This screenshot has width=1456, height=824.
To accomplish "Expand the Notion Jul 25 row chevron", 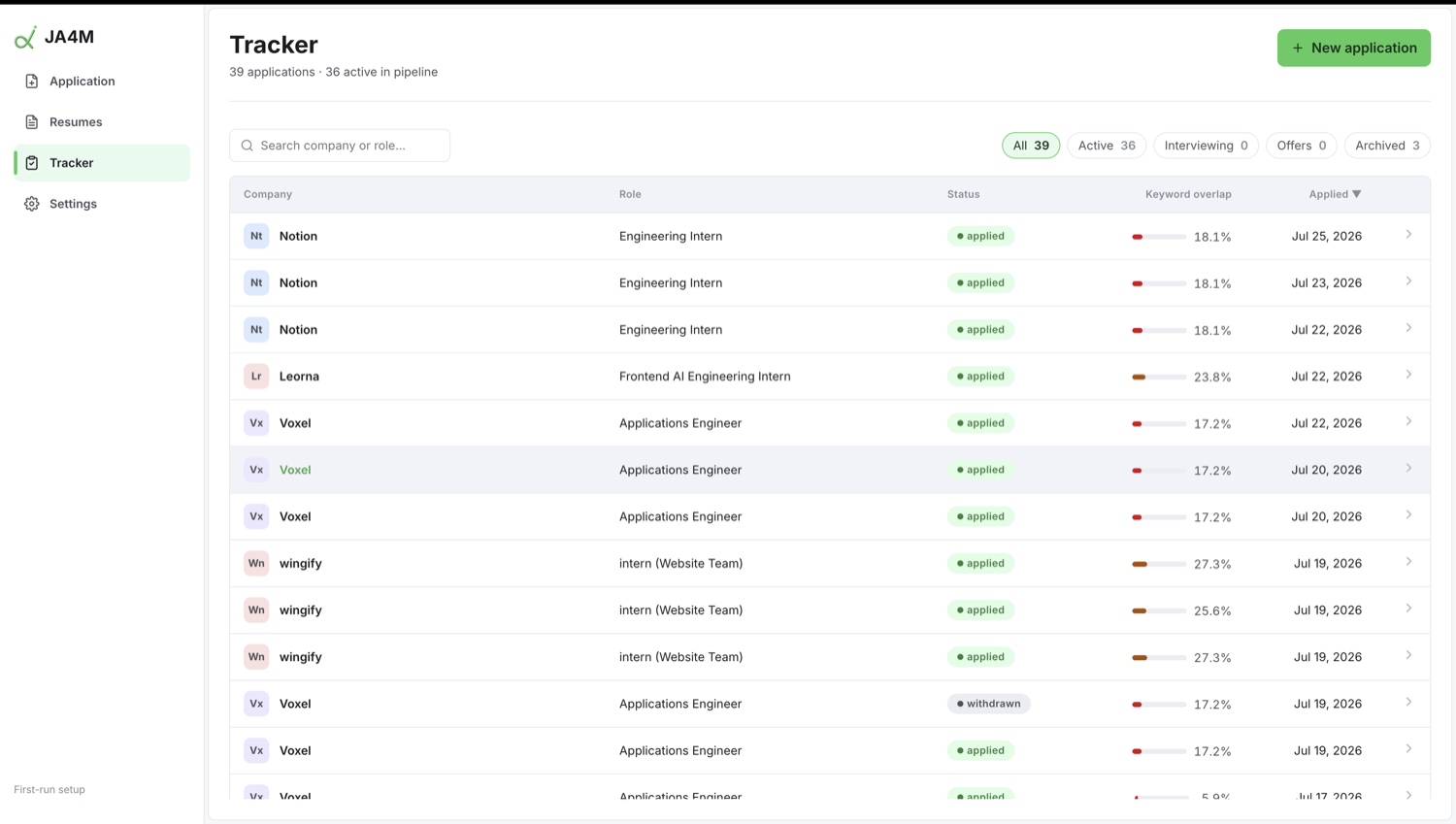I will [1408, 235].
